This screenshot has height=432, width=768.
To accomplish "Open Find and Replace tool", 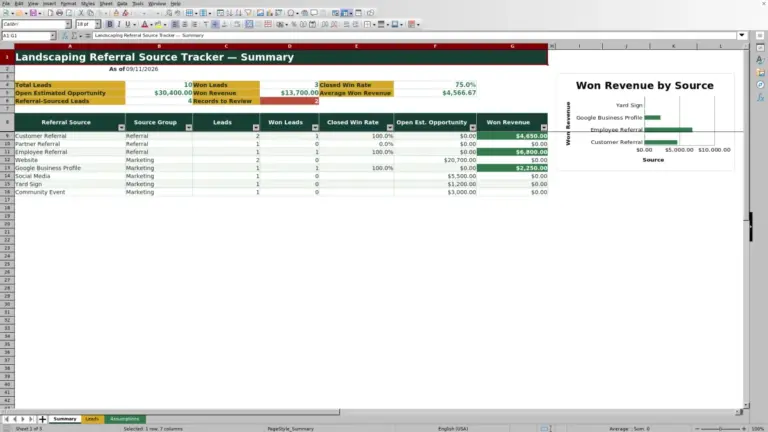I will point(168,13).
